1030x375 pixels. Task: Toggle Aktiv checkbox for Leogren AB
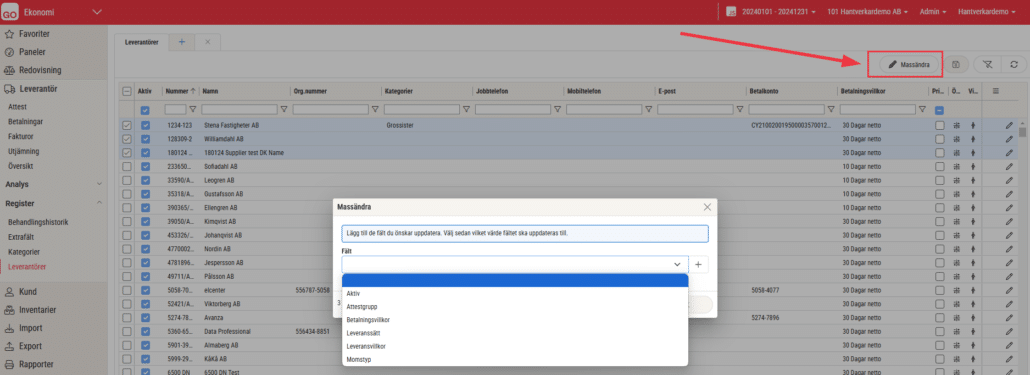click(145, 180)
